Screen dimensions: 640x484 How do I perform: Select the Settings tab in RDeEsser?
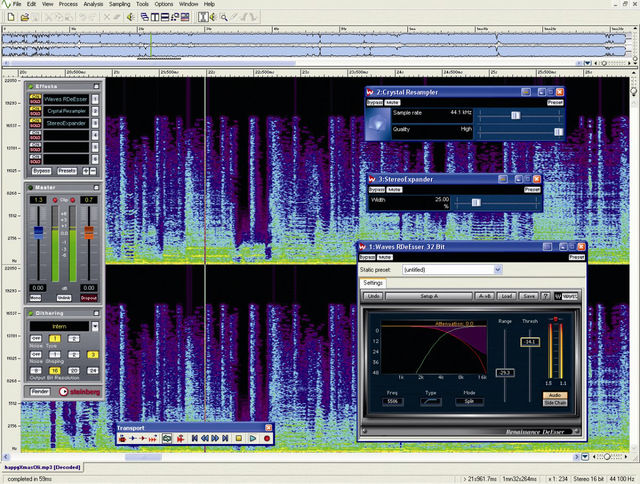[373, 283]
